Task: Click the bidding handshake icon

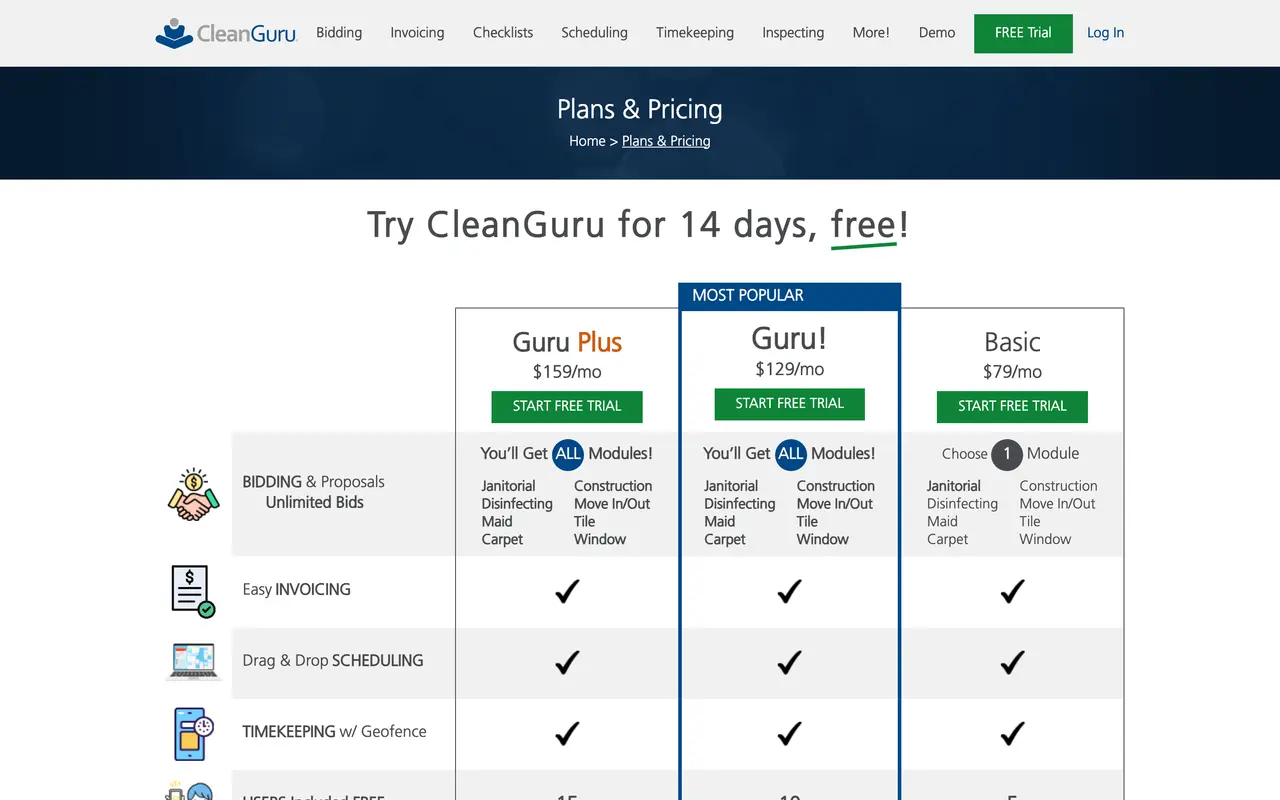Action: tap(193, 494)
